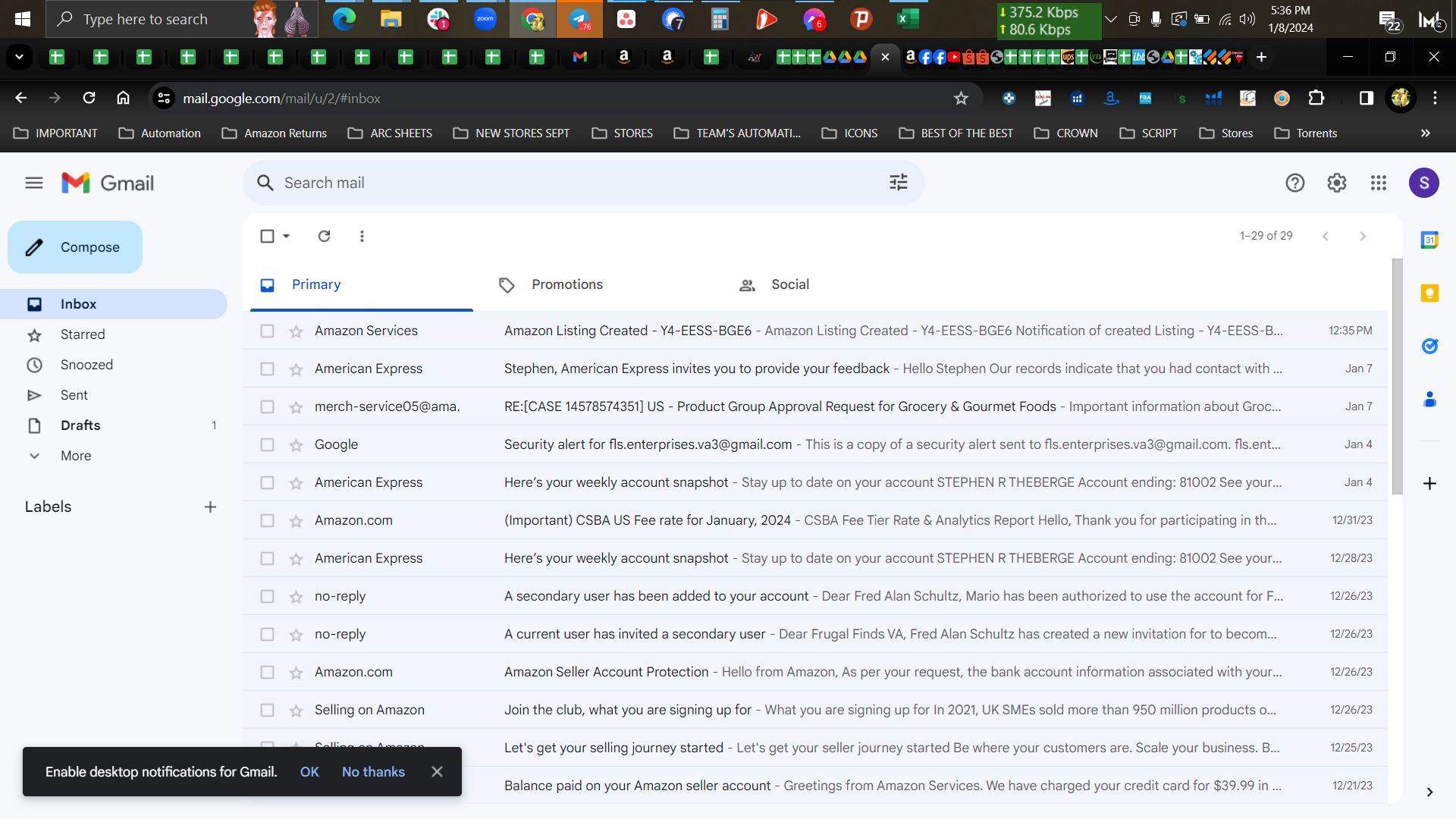Screen dimensions: 1456x819
Task: Show hidden system tray icons
Action: point(1111,19)
